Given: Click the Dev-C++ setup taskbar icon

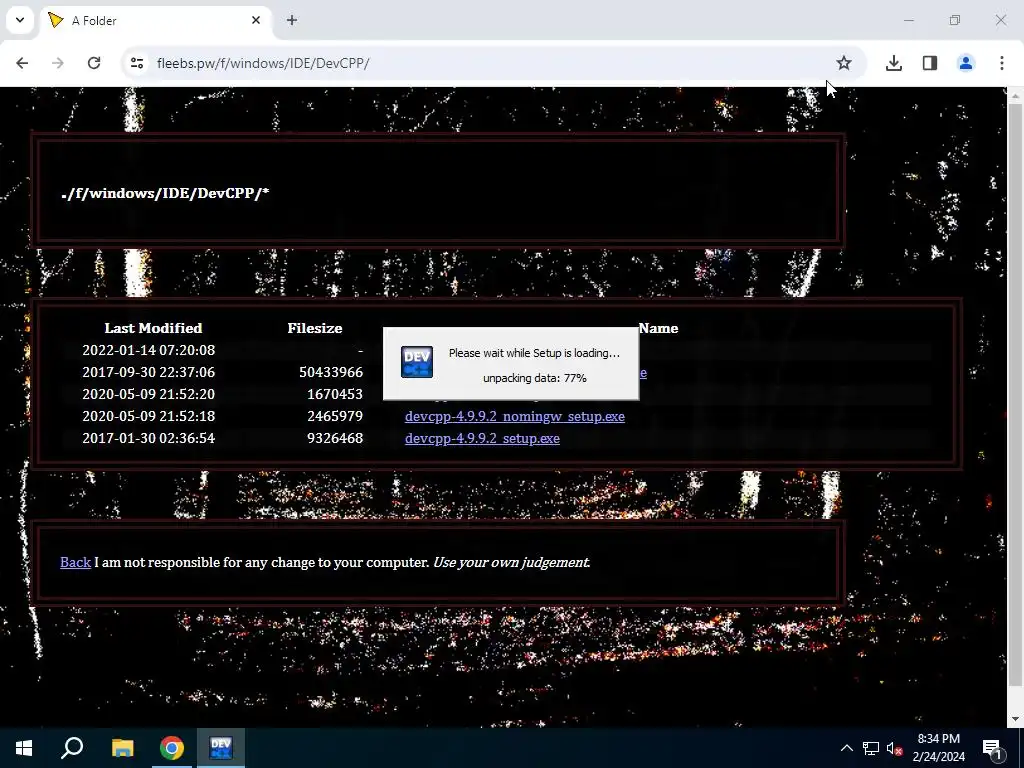Looking at the screenshot, I should click(221, 748).
